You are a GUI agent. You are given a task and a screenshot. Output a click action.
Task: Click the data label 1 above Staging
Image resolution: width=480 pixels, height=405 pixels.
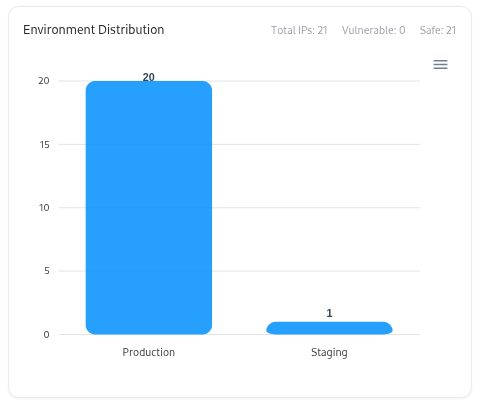point(329,313)
